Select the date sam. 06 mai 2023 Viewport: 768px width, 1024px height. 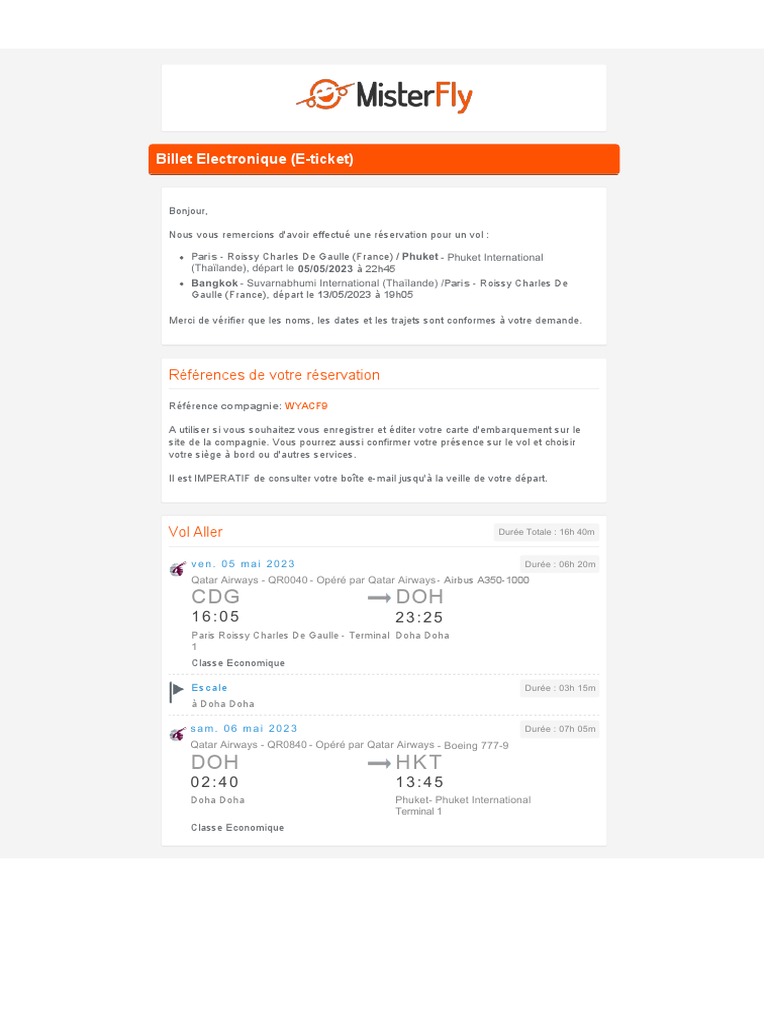tap(245, 730)
